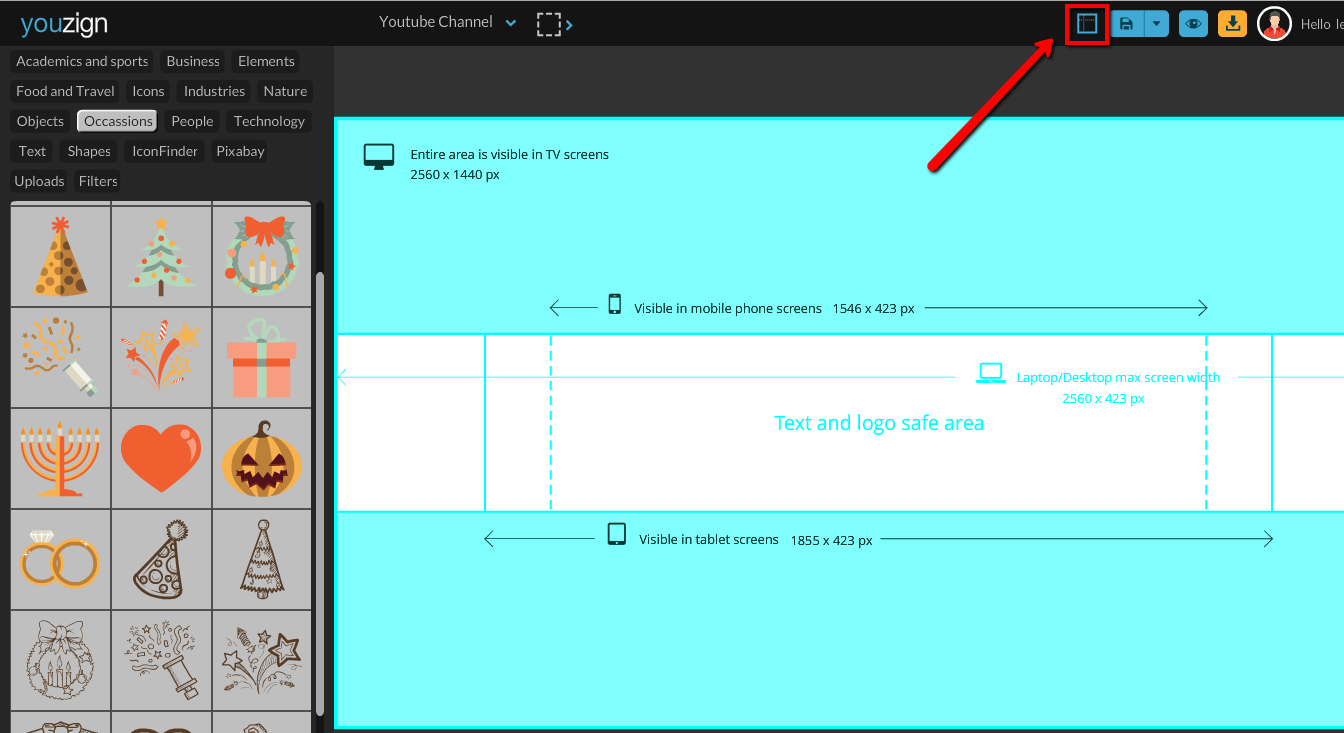
Task: Select the Halloween pumpkin clipart icon
Action: coord(261,455)
